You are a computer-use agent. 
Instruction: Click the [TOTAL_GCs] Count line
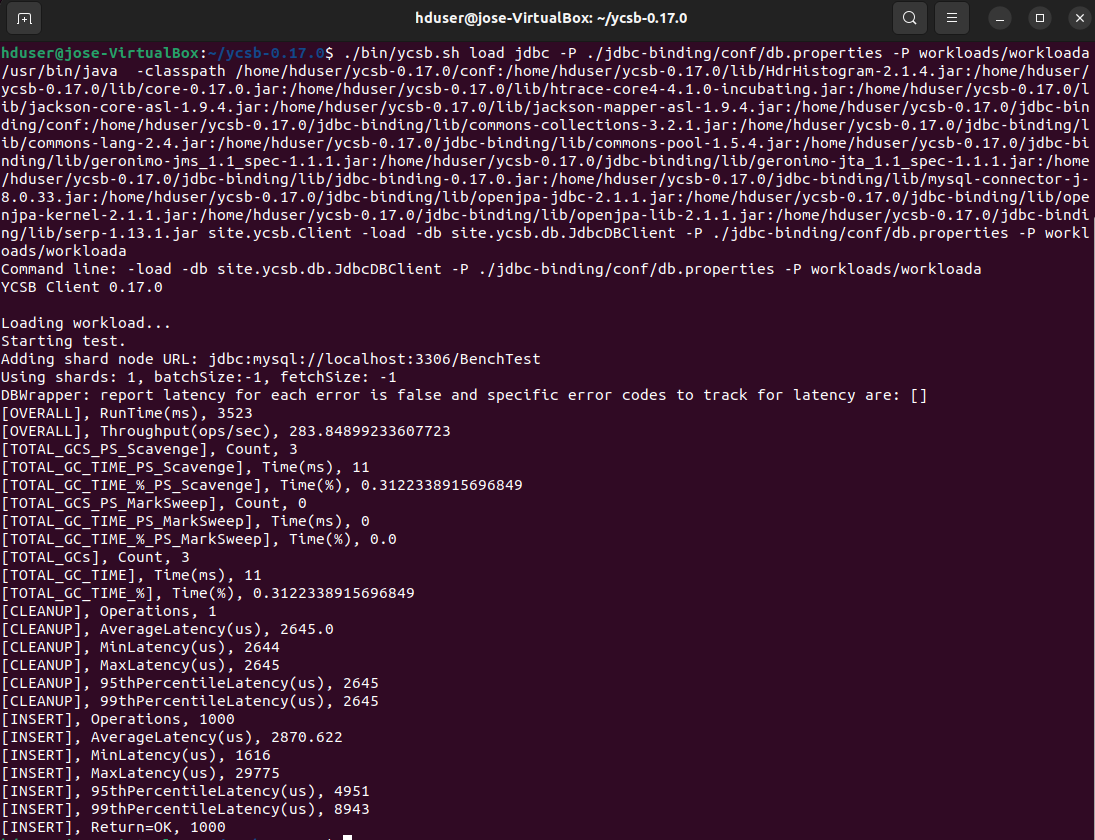pyautogui.click(x=95, y=557)
